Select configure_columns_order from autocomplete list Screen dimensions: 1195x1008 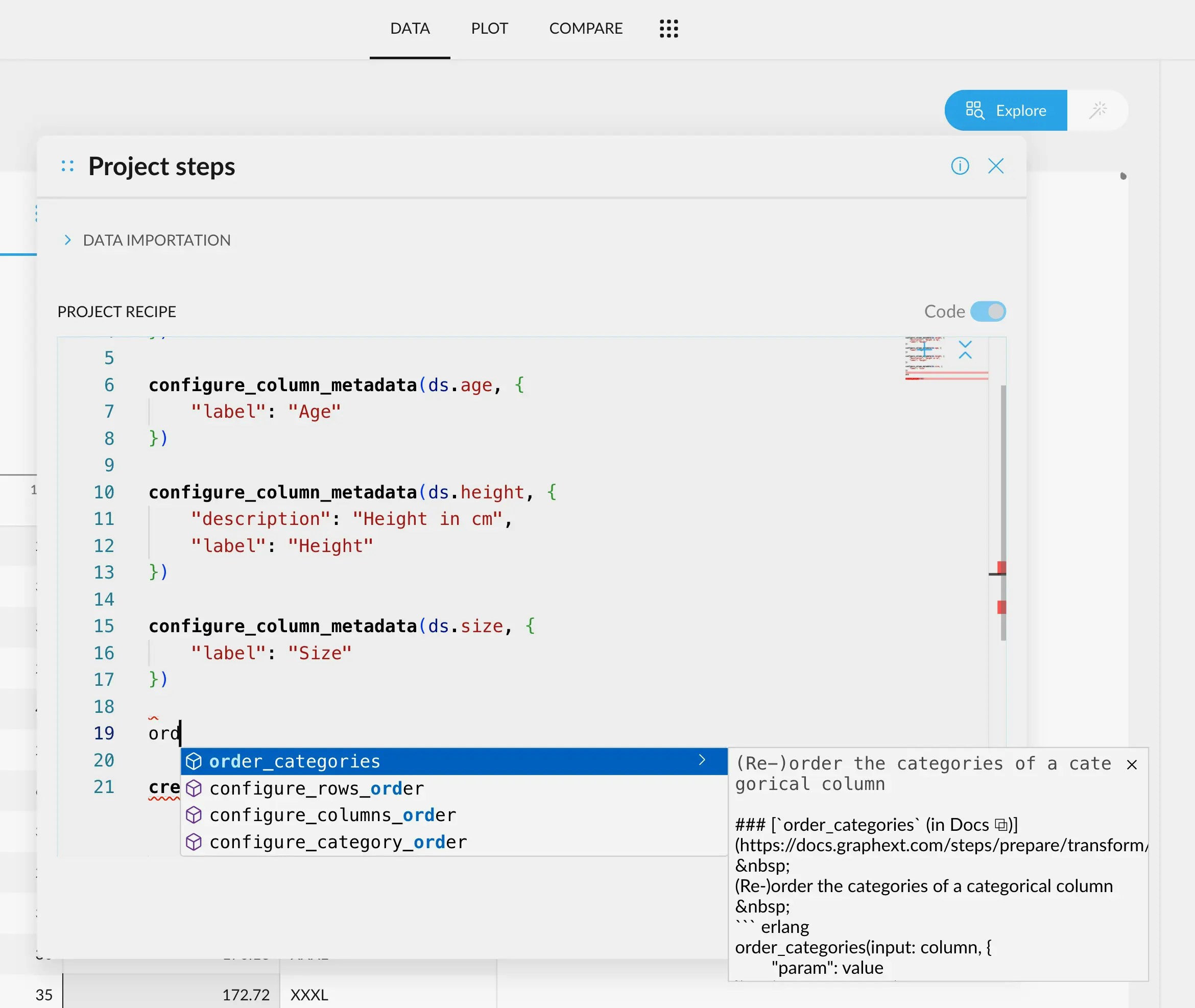(332, 815)
